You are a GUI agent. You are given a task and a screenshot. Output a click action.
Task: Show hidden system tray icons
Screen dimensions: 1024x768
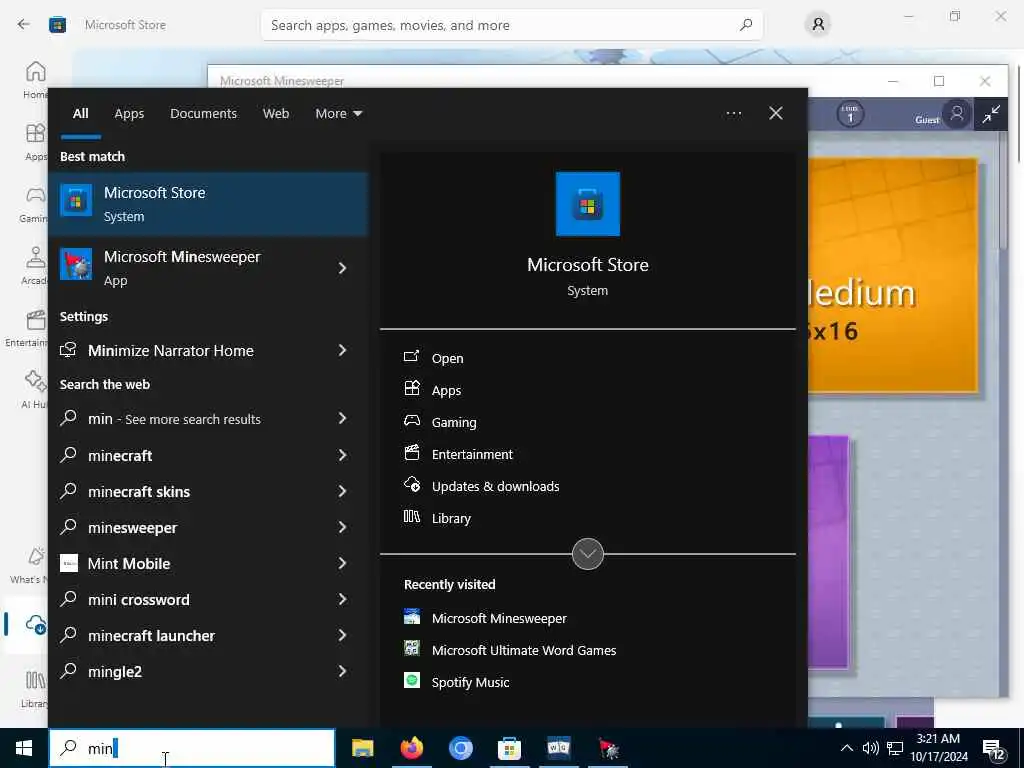tap(846, 748)
